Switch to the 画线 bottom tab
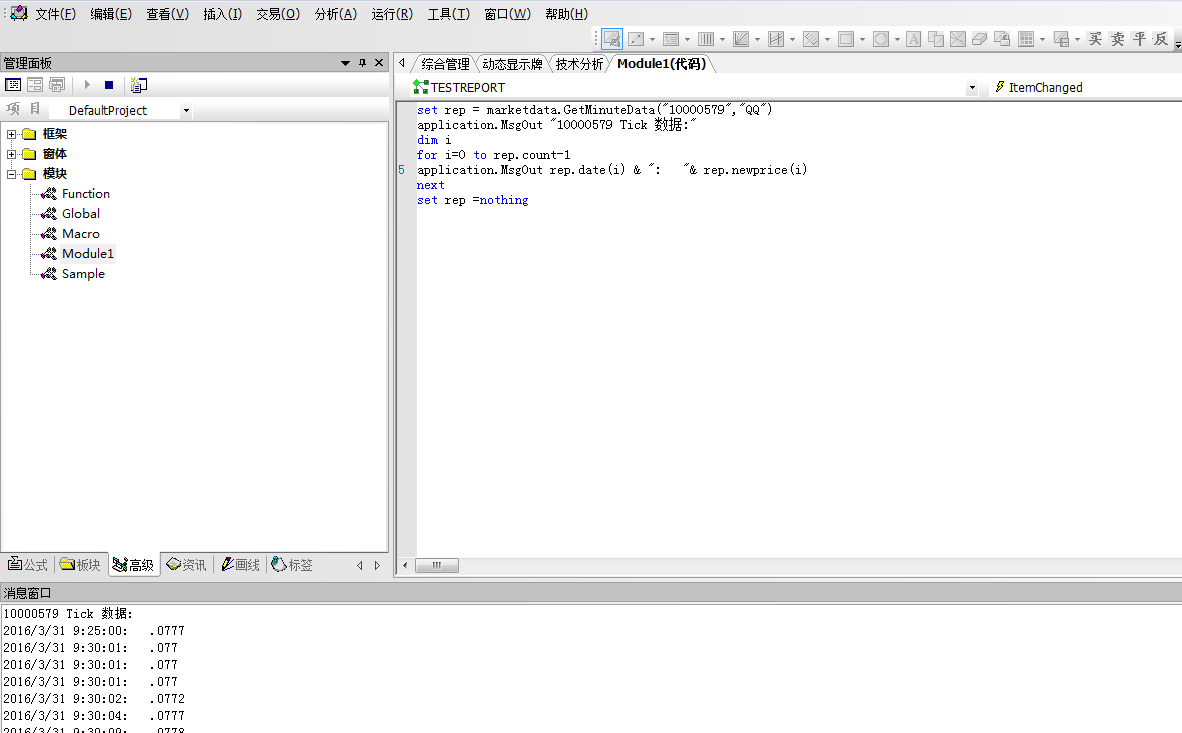 tap(240, 565)
